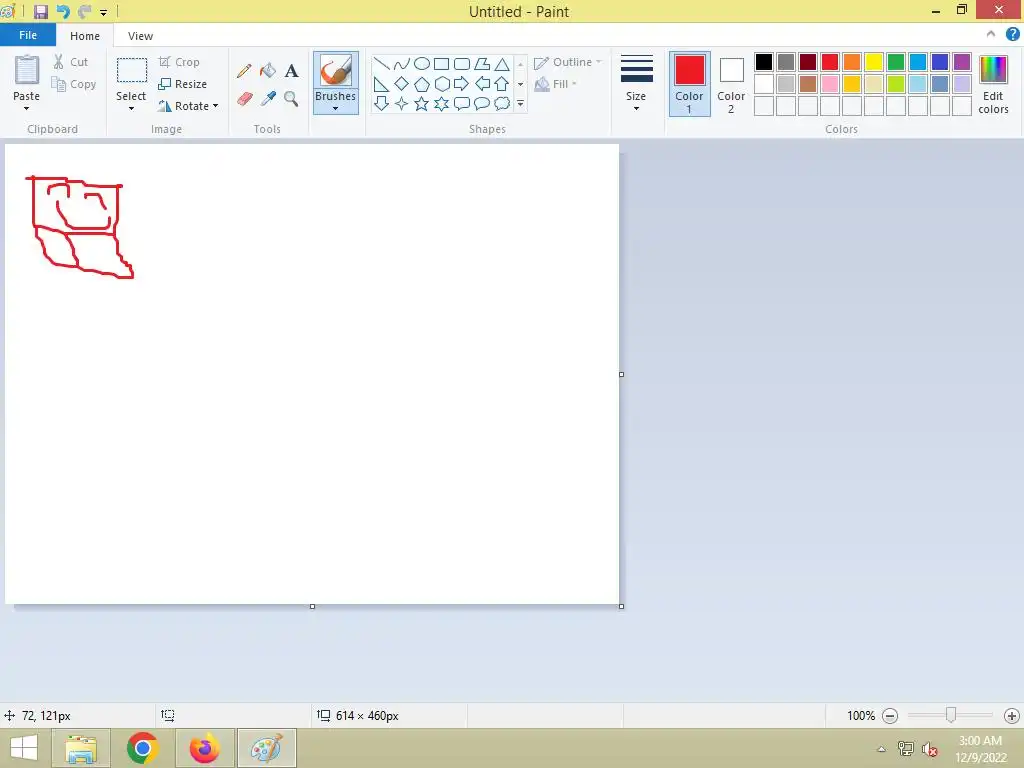
Task: Choose the Curve shape
Action: tap(402, 64)
